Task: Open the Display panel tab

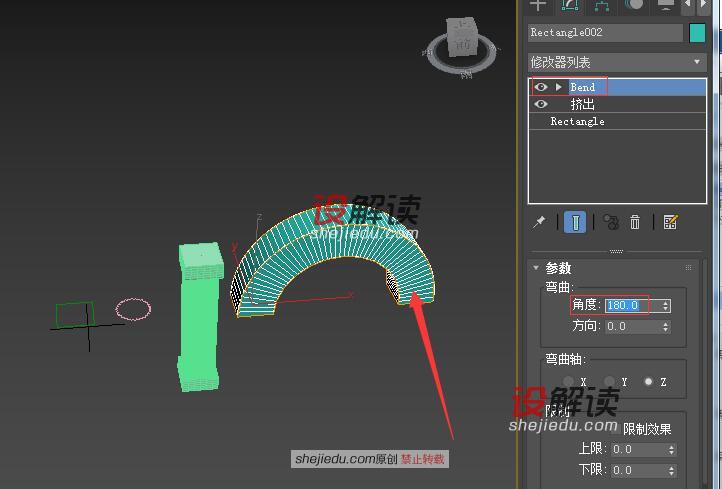Action: pos(666,5)
